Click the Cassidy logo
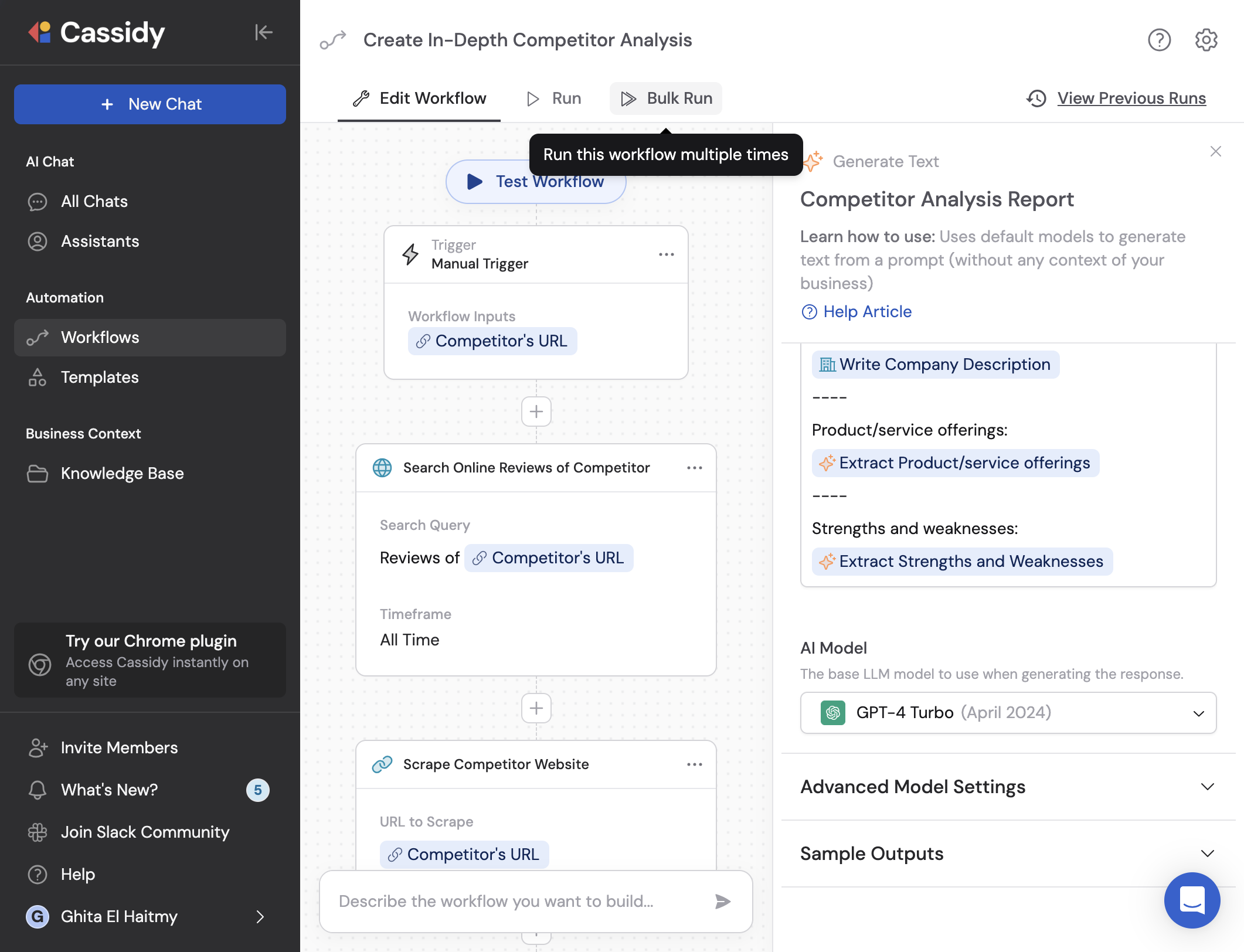 click(96, 32)
